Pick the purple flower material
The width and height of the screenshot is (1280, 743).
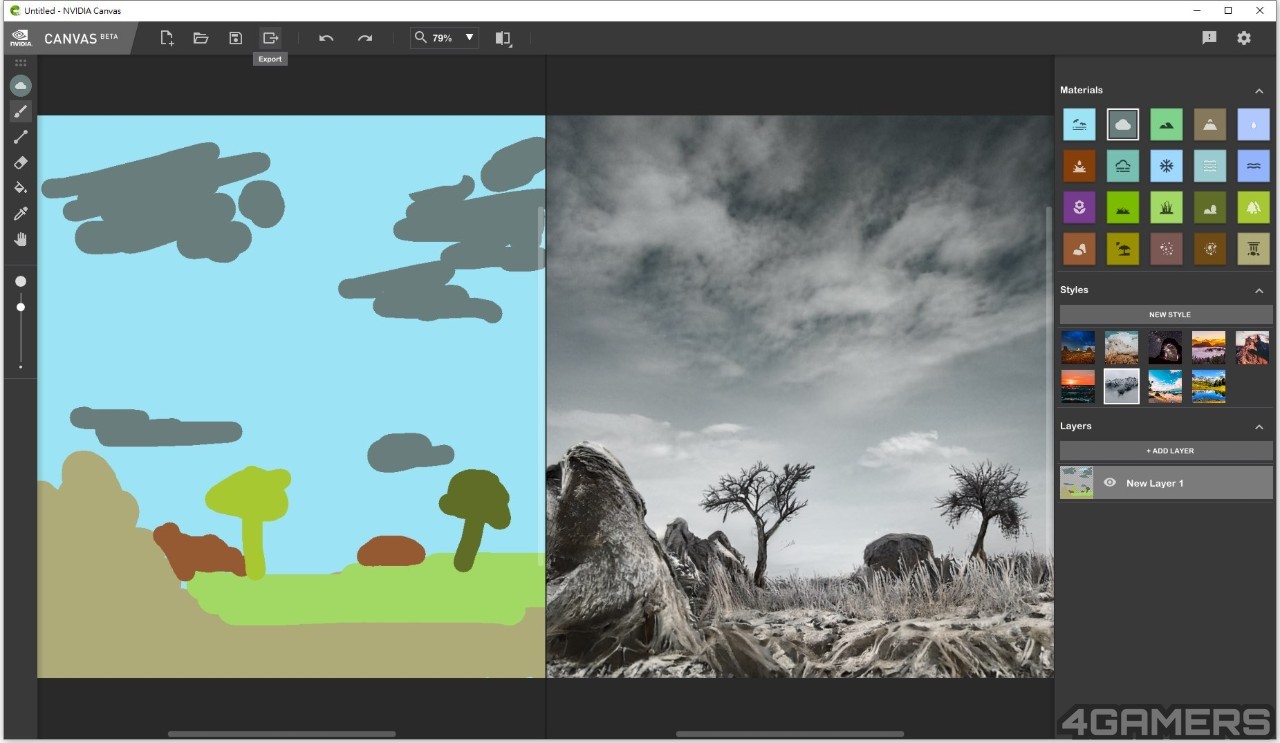(x=1079, y=207)
